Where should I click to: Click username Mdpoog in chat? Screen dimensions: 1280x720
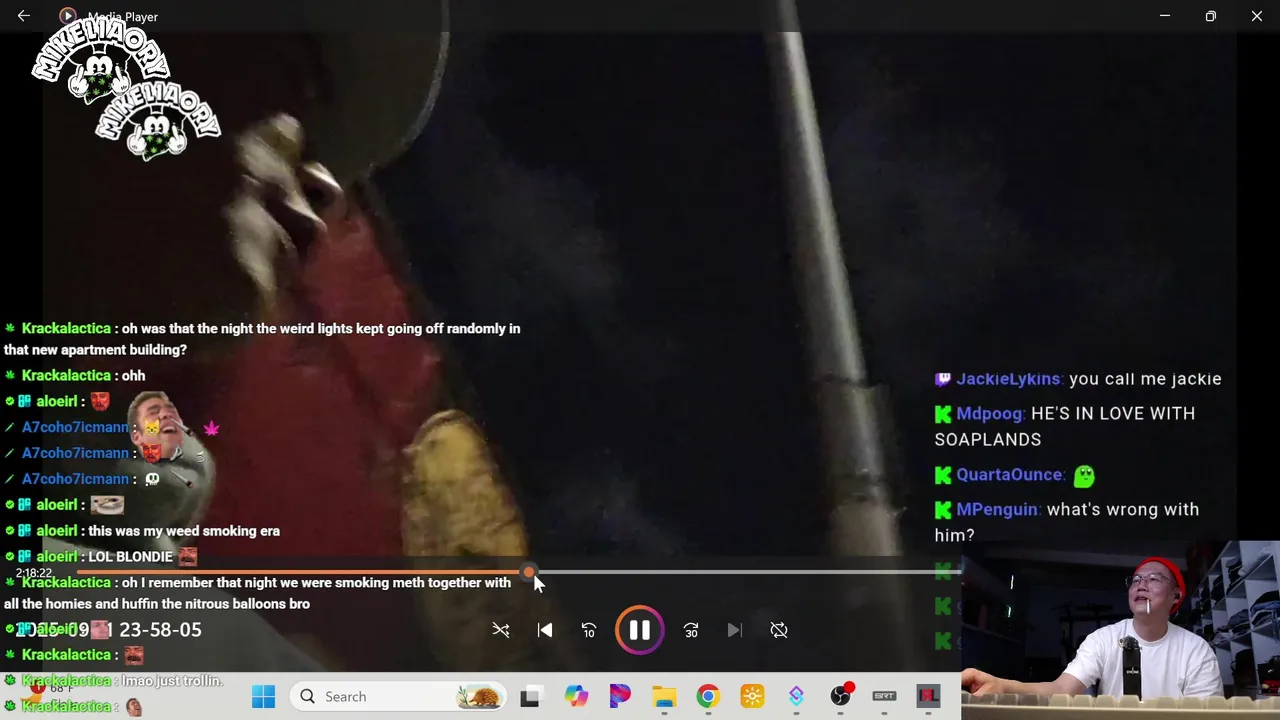pos(989,414)
